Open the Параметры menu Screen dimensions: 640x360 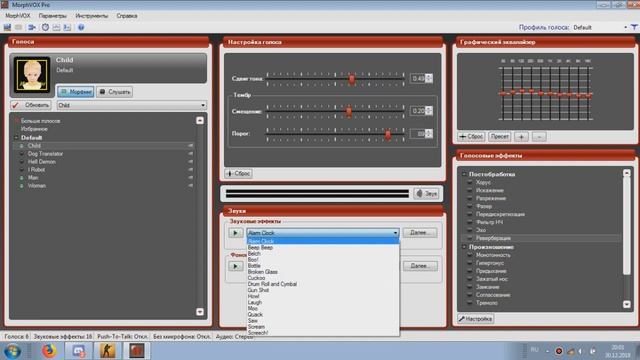[53, 16]
